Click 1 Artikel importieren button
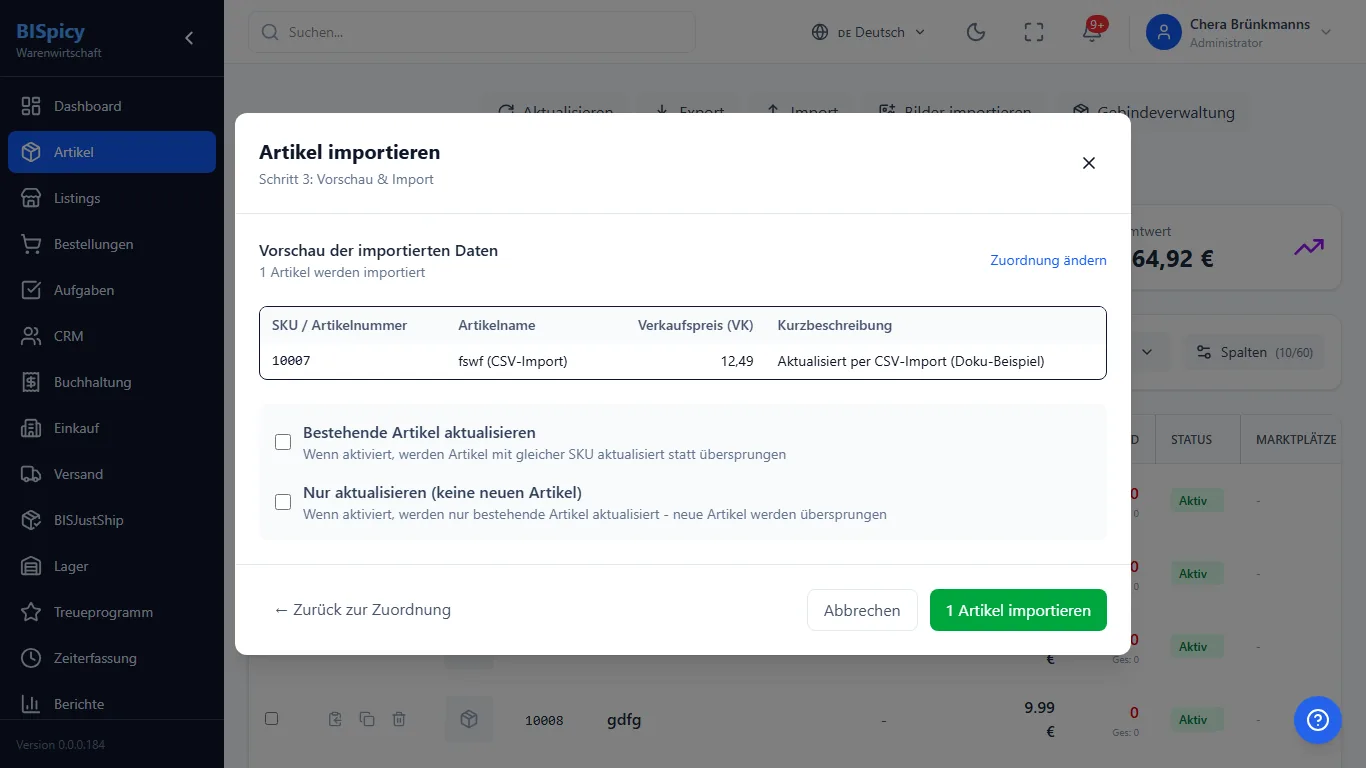Viewport: 1366px width, 768px height. [1018, 610]
